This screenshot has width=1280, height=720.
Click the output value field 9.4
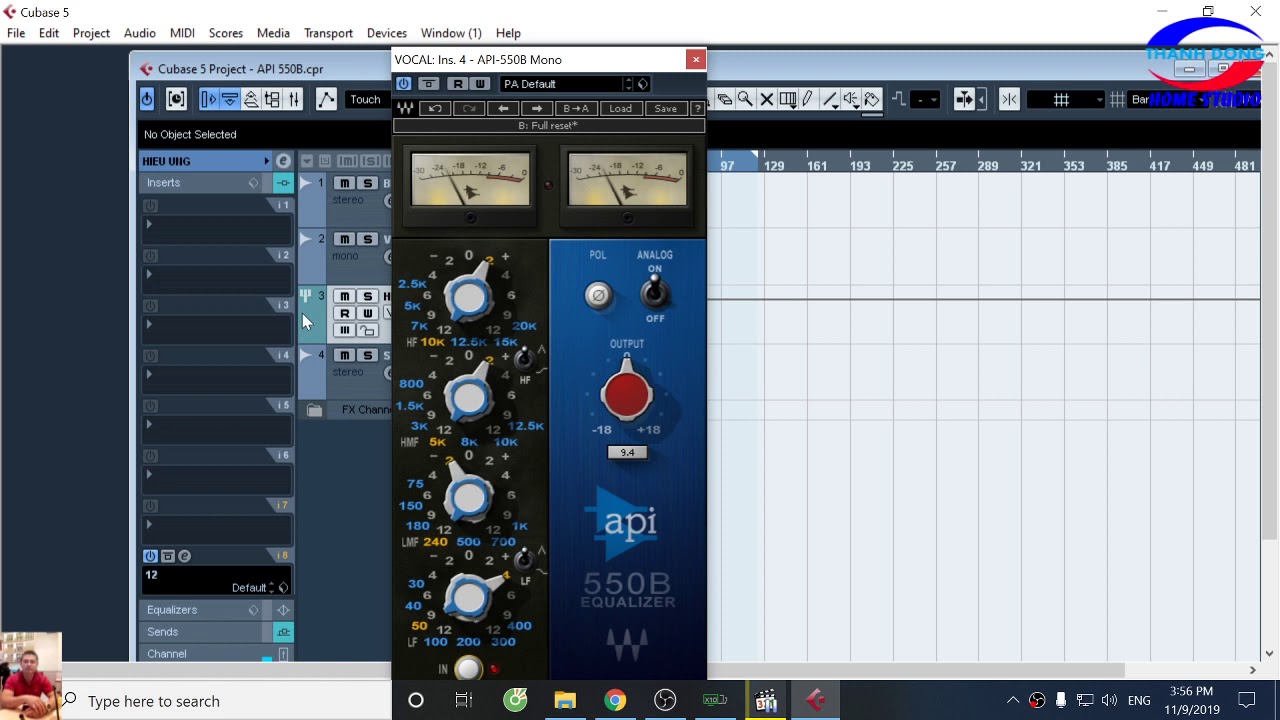tap(627, 453)
